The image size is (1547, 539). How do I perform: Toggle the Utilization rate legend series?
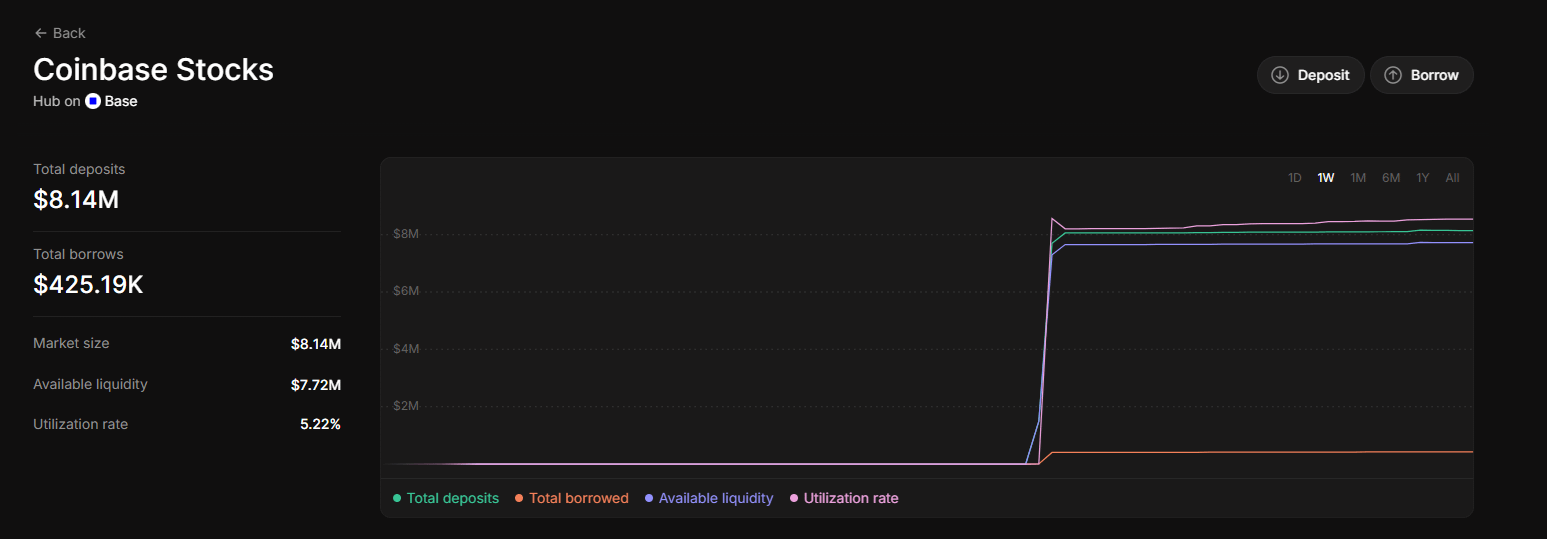(844, 498)
